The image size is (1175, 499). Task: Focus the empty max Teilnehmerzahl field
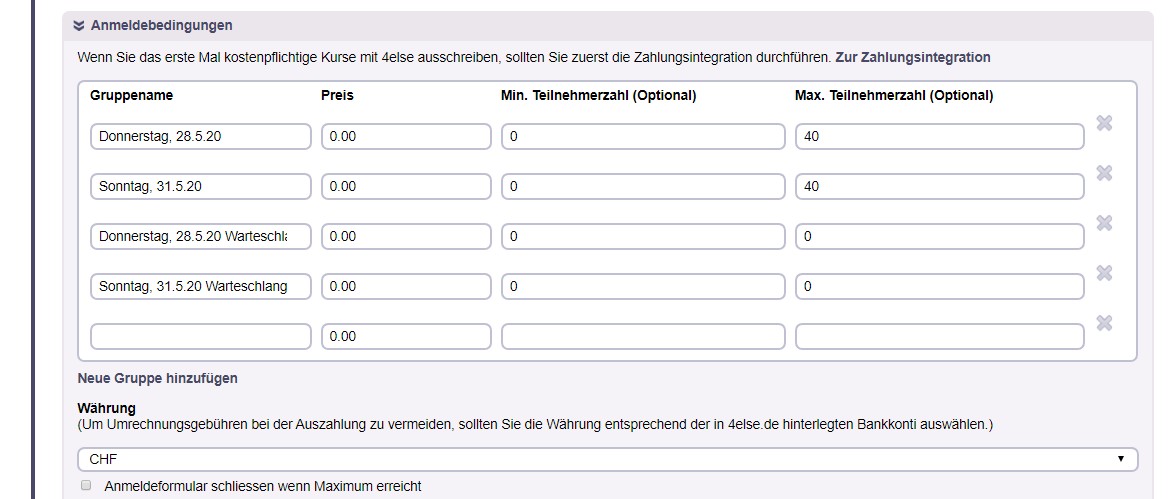point(939,336)
